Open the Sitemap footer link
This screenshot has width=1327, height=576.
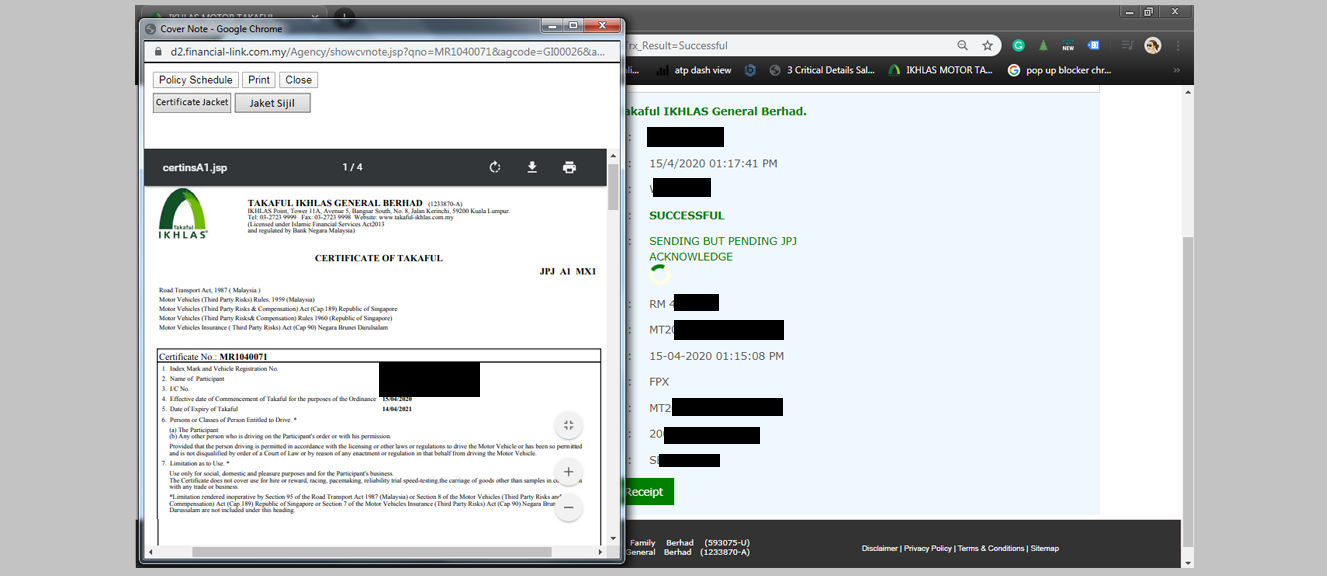click(x=1044, y=548)
